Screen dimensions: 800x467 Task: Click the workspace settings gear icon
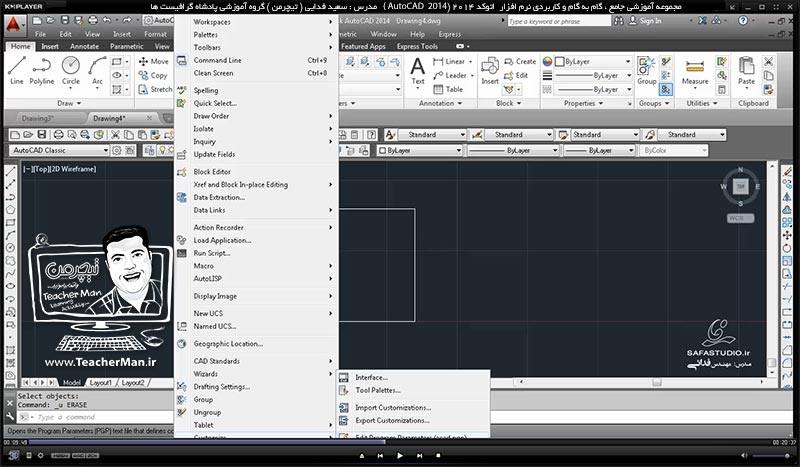[117, 150]
